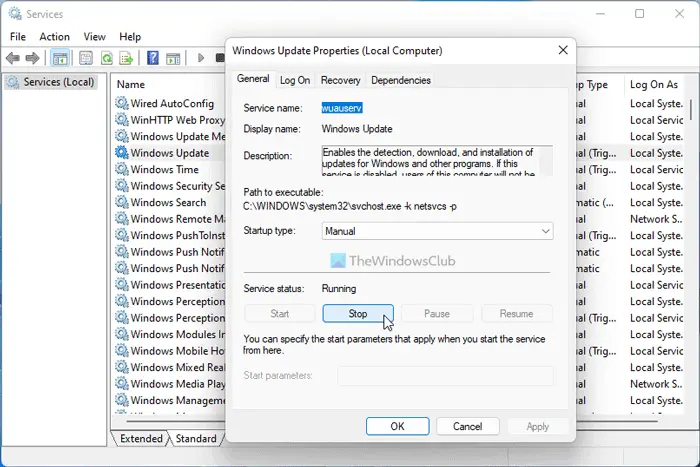Click the gear icon beside Windows PushToInst
700x467 pixels.
tap(122, 235)
